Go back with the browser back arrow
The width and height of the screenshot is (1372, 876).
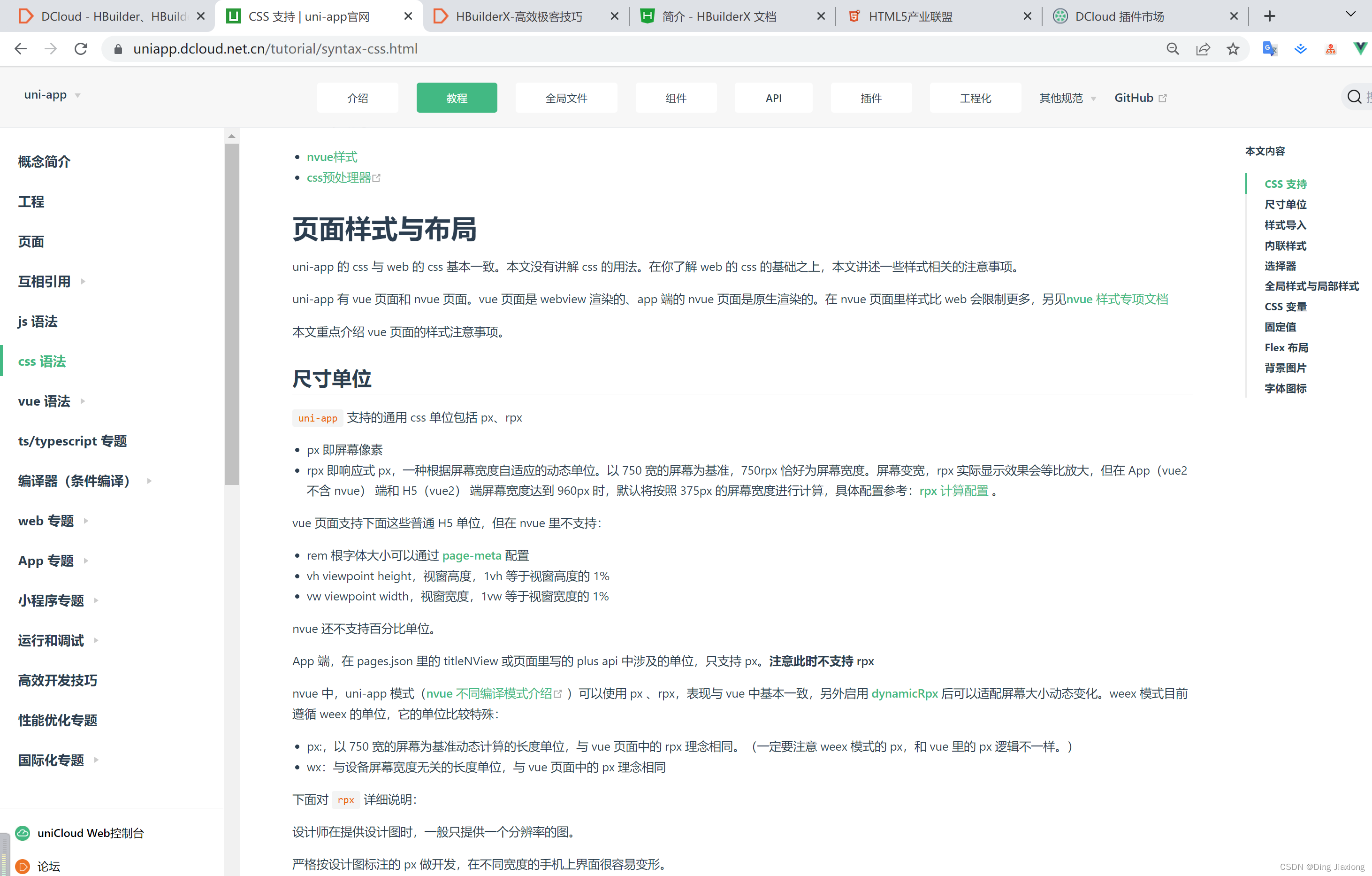click(21, 49)
